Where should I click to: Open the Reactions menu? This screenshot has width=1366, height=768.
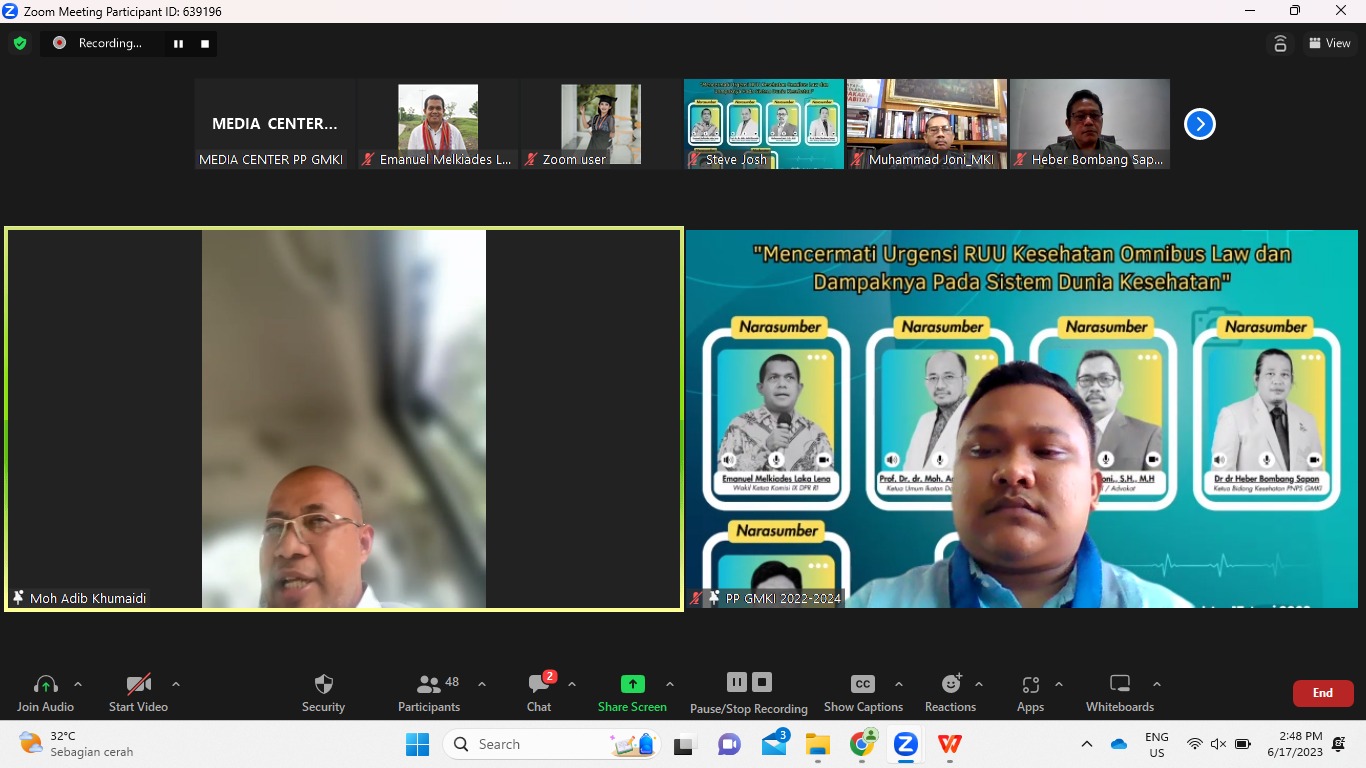point(950,693)
